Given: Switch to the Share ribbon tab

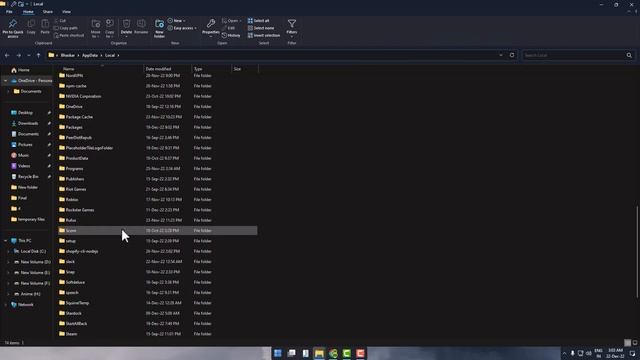Looking at the screenshot, I should coord(48,12).
